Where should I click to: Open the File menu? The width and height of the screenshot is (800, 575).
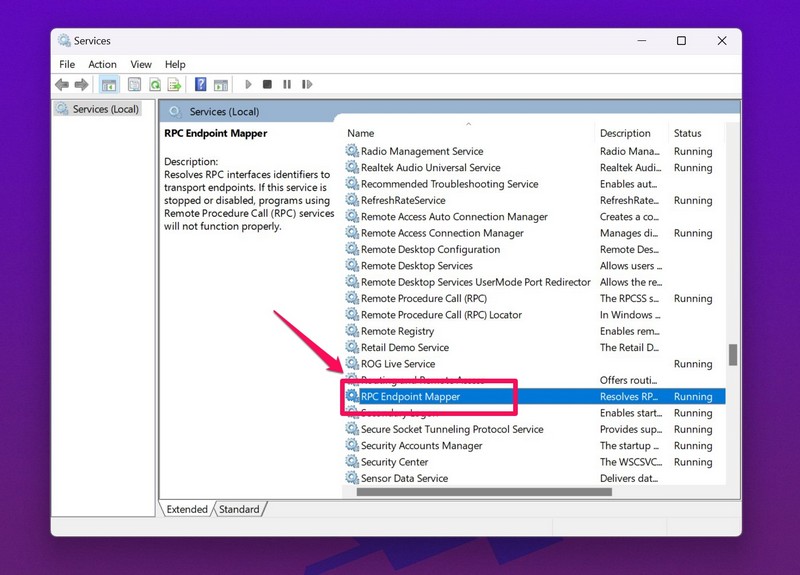tap(67, 64)
